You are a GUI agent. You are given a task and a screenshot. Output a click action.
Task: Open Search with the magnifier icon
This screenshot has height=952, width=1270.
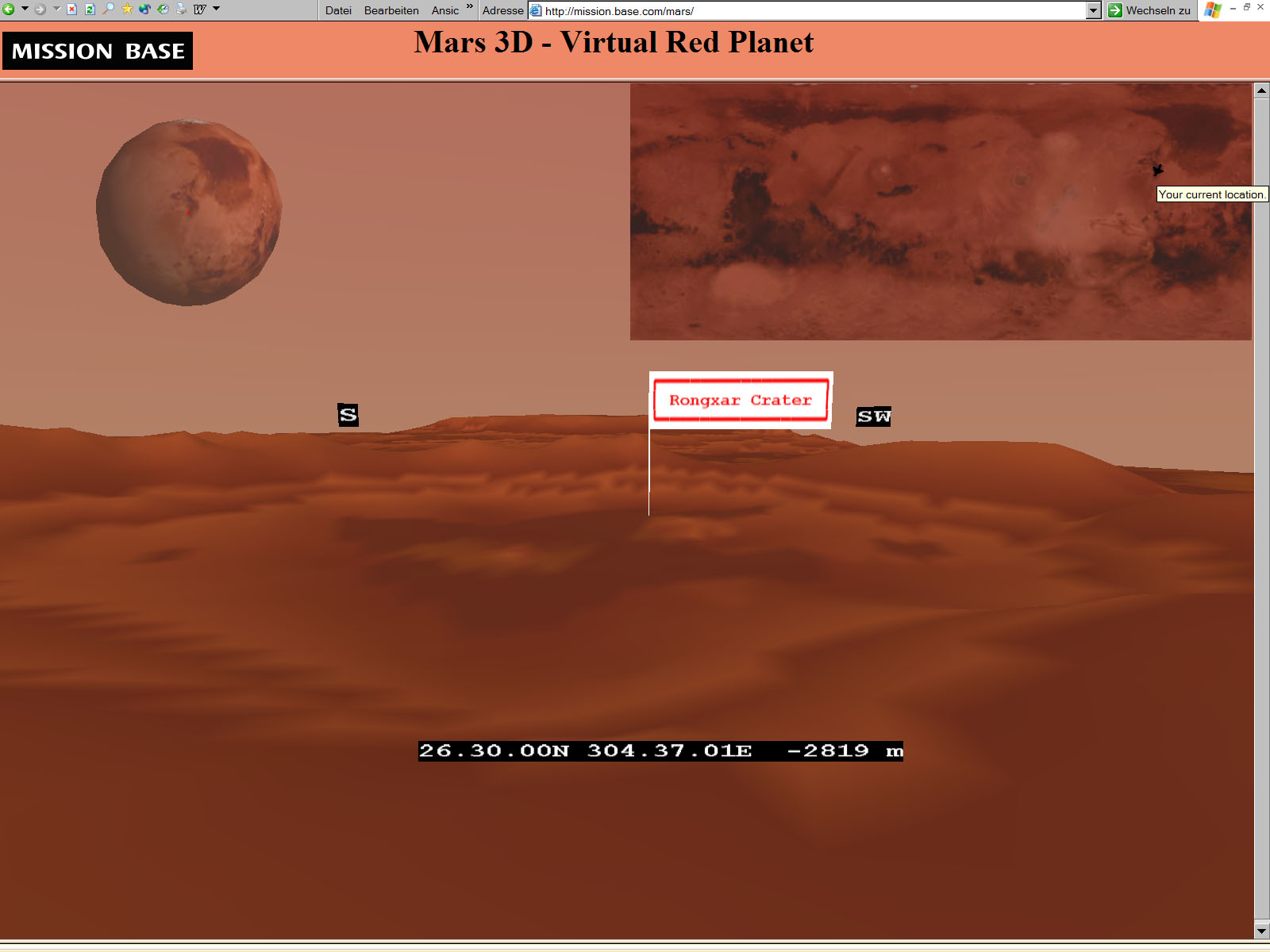tap(108, 10)
